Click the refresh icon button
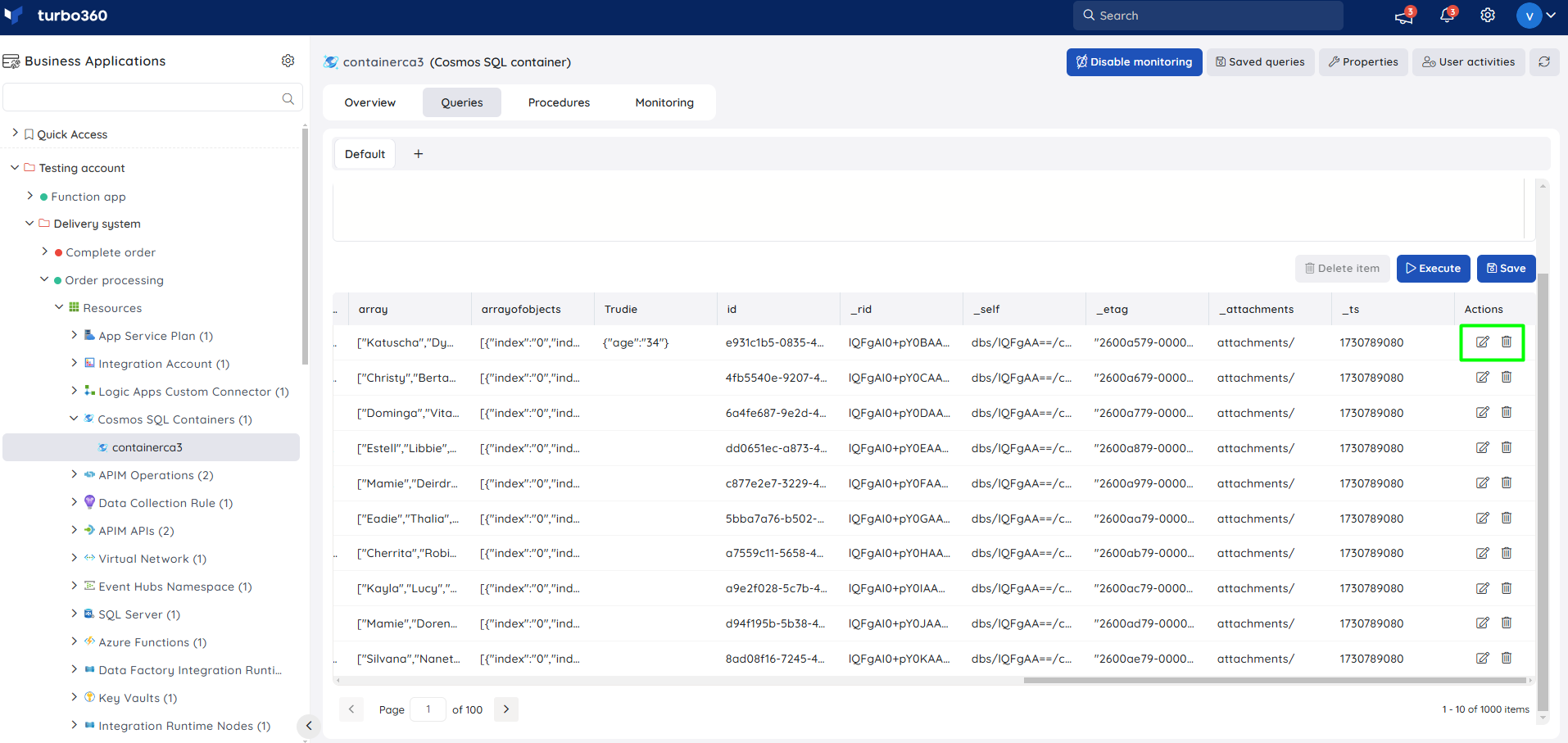Image resolution: width=1568 pixels, height=743 pixels. 1544,62
